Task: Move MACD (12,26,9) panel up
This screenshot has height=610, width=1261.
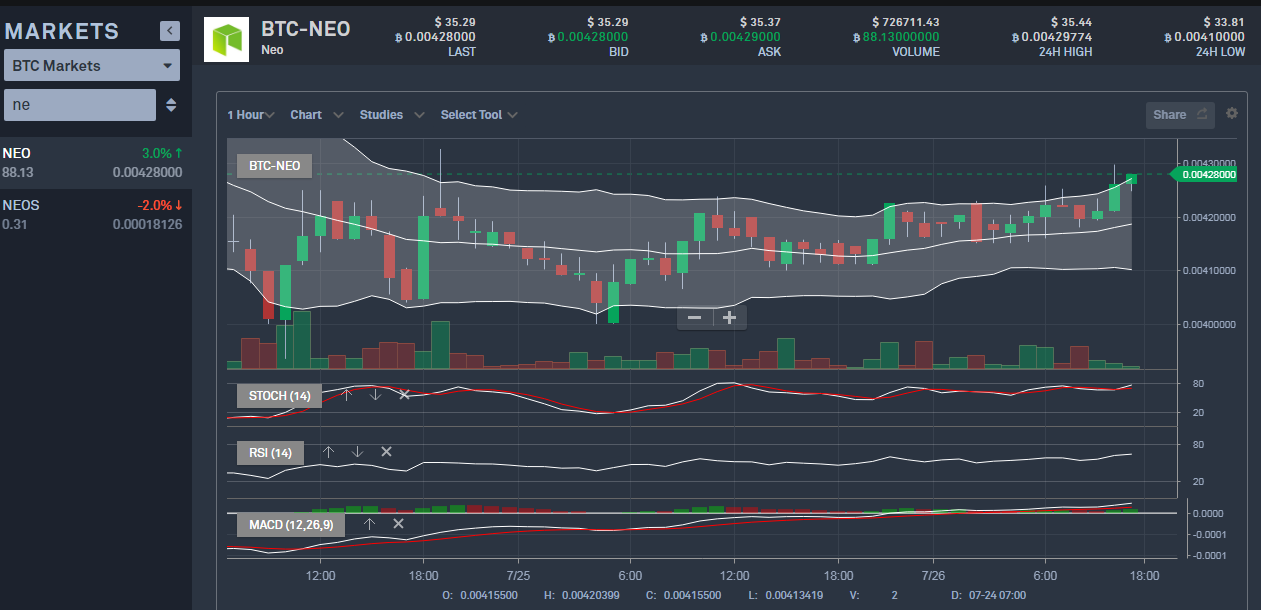Action: (x=369, y=524)
